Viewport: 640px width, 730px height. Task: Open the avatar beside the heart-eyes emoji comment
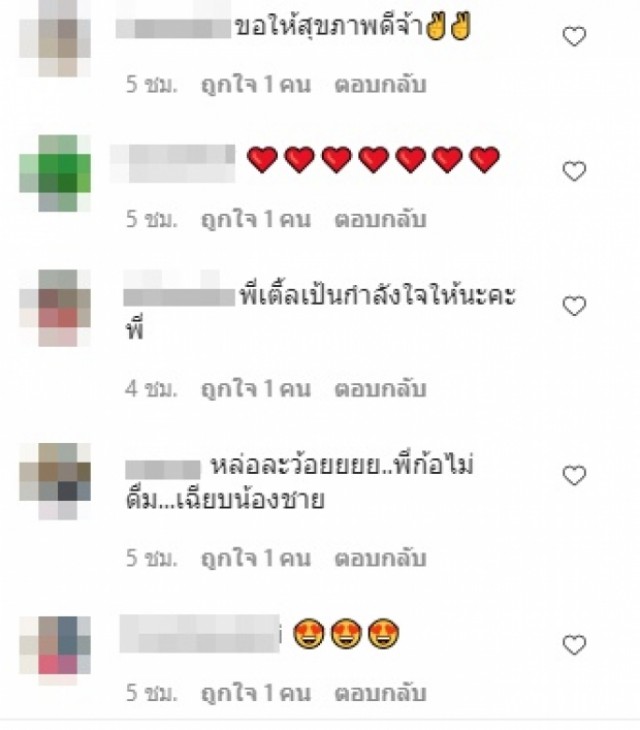point(55,650)
